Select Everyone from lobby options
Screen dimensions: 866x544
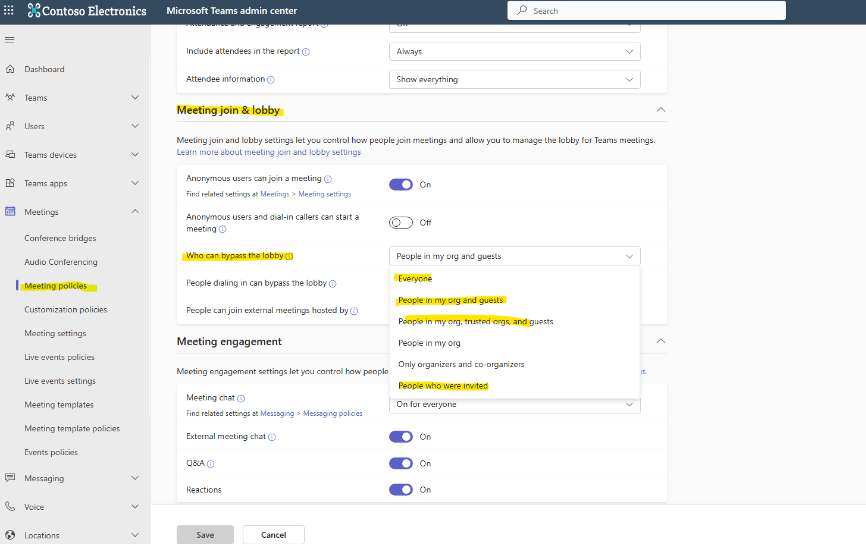tap(515, 278)
